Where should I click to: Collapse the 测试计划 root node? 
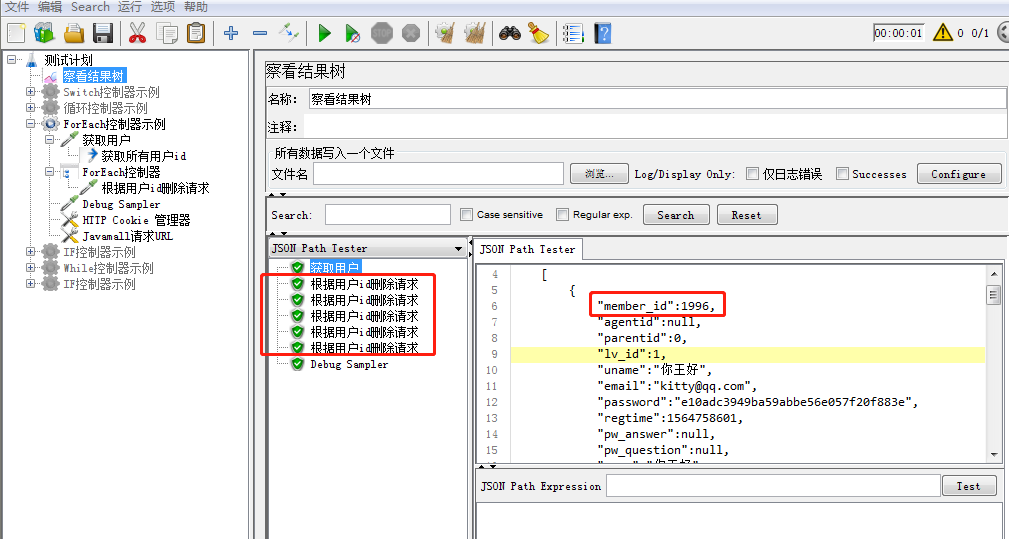click(x=12, y=59)
